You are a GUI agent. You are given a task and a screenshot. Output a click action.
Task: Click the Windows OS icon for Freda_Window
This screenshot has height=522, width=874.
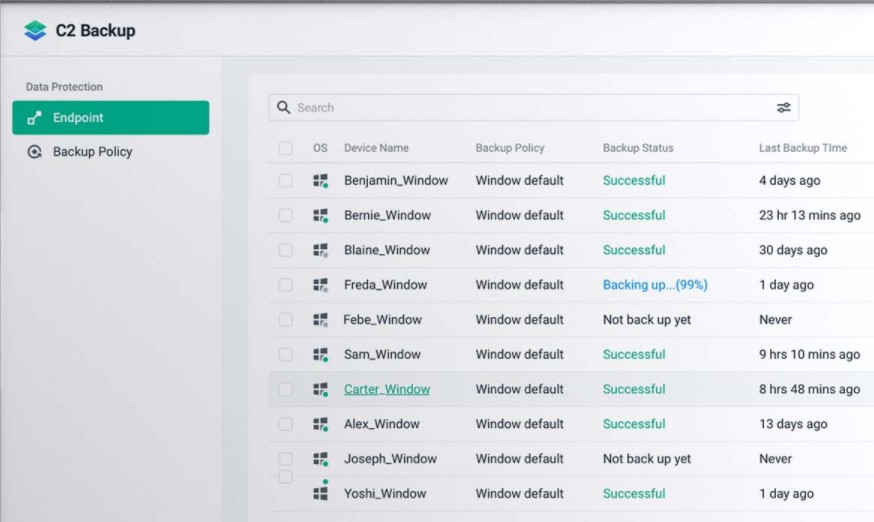point(320,285)
